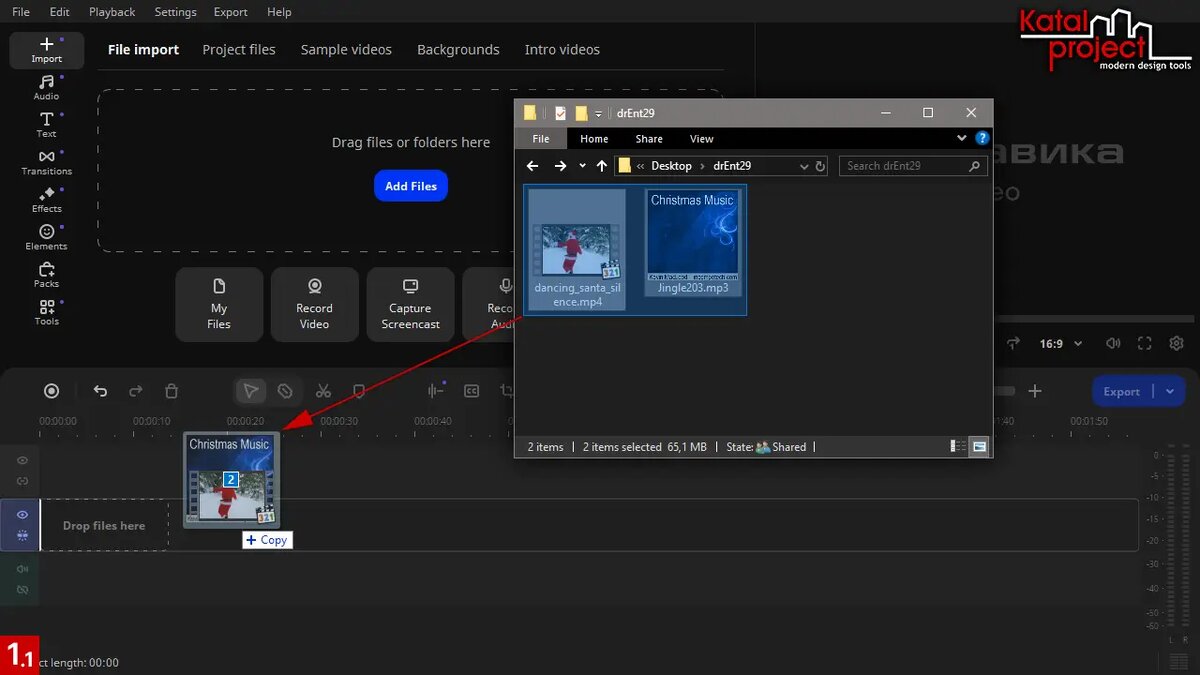Open the Tools panel in the sidebar
The image size is (1200, 675).
(46, 313)
